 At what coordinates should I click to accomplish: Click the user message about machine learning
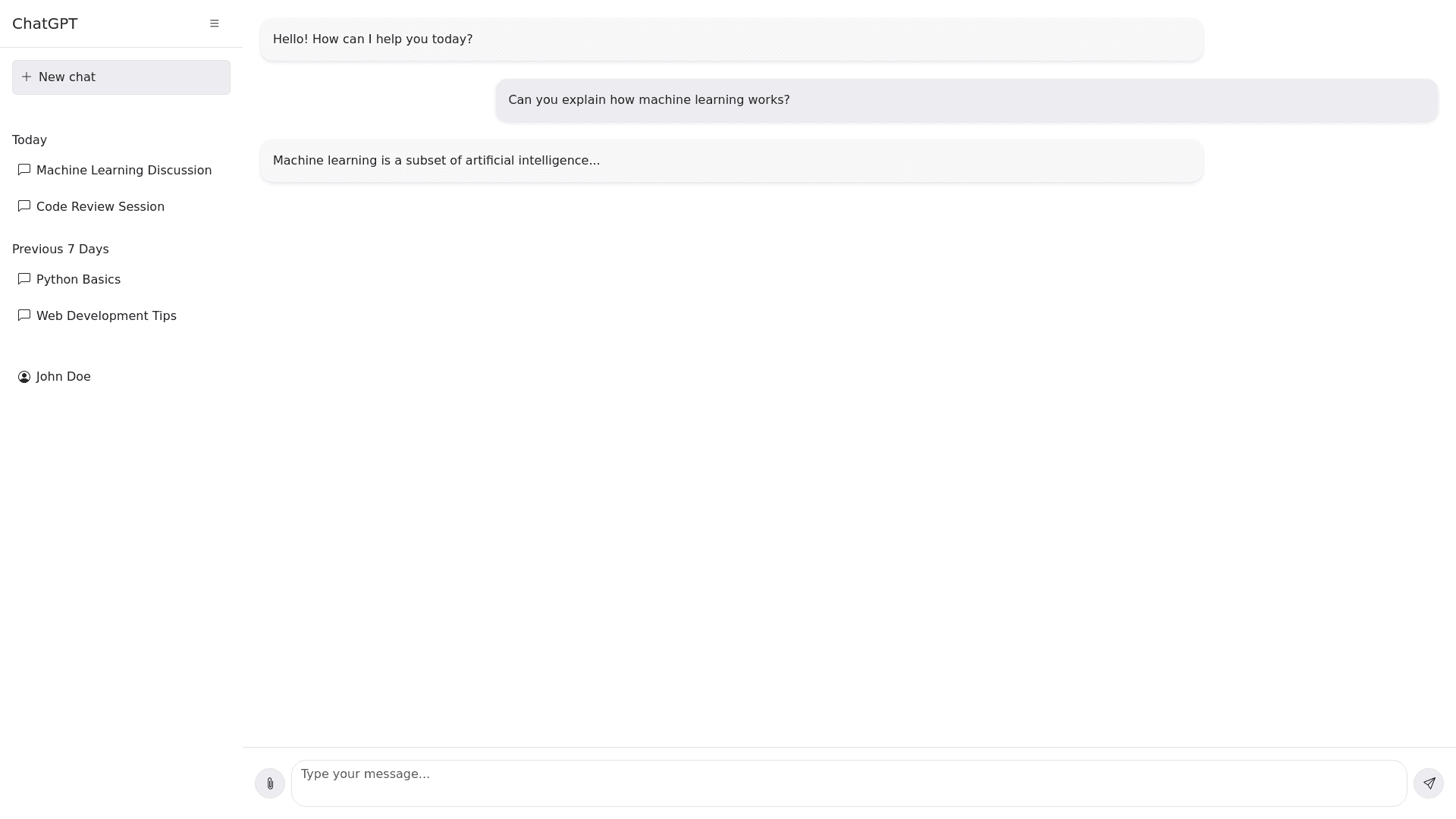[648, 100]
